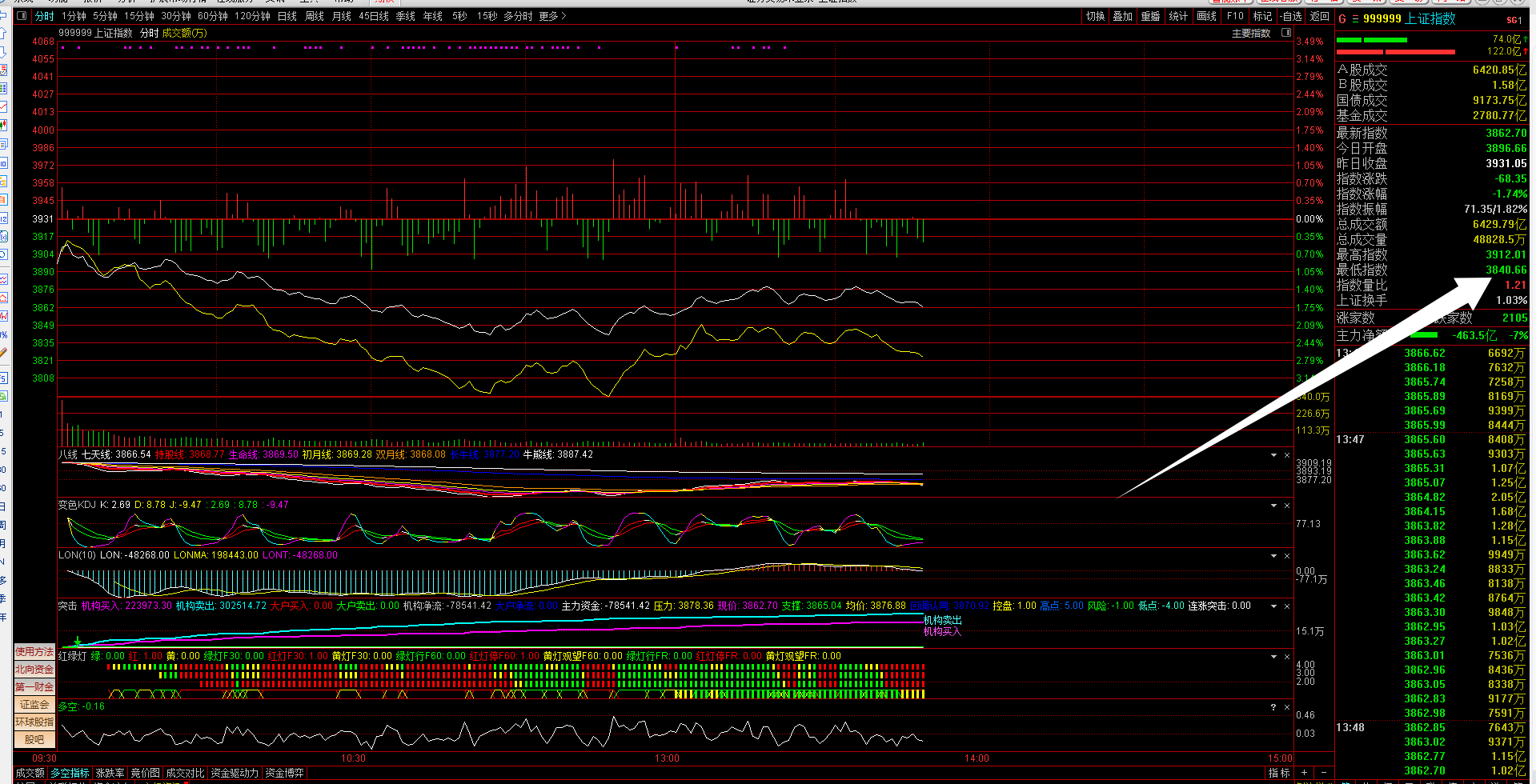Viewport: 1536px width, 784px height.
Task: Open help for the 多空 indicator
Action: click(1273, 707)
